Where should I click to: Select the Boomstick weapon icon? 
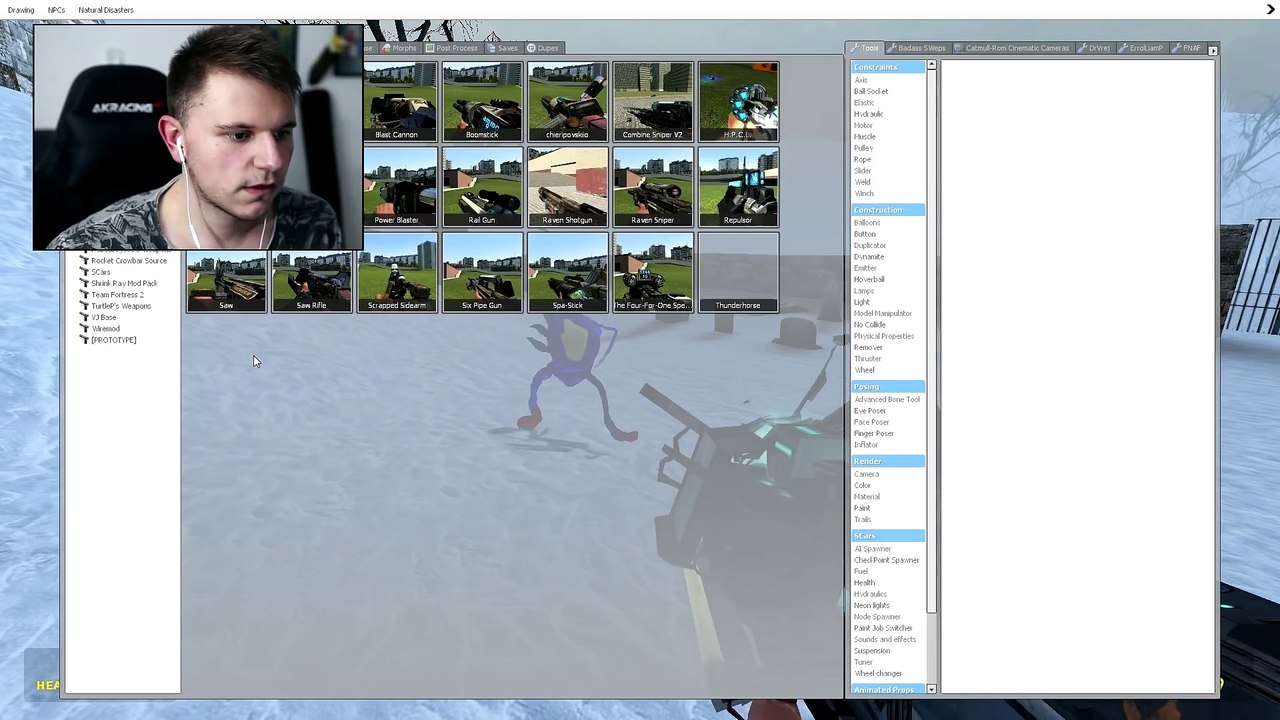click(482, 101)
